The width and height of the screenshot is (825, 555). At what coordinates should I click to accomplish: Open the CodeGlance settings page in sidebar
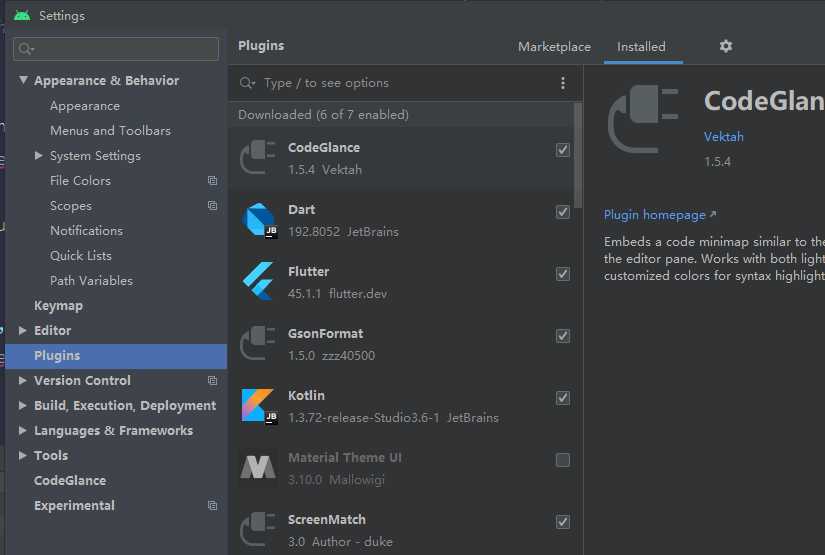tap(70, 480)
